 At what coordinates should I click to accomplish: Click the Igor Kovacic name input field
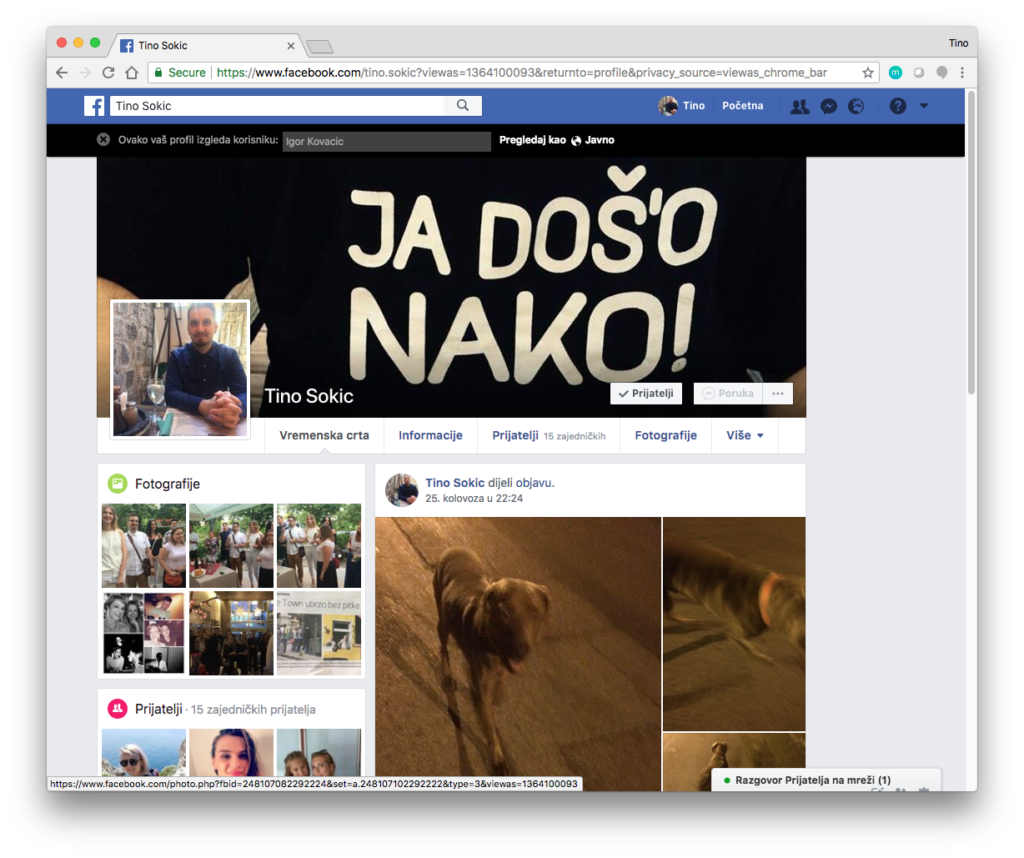click(386, 141)
